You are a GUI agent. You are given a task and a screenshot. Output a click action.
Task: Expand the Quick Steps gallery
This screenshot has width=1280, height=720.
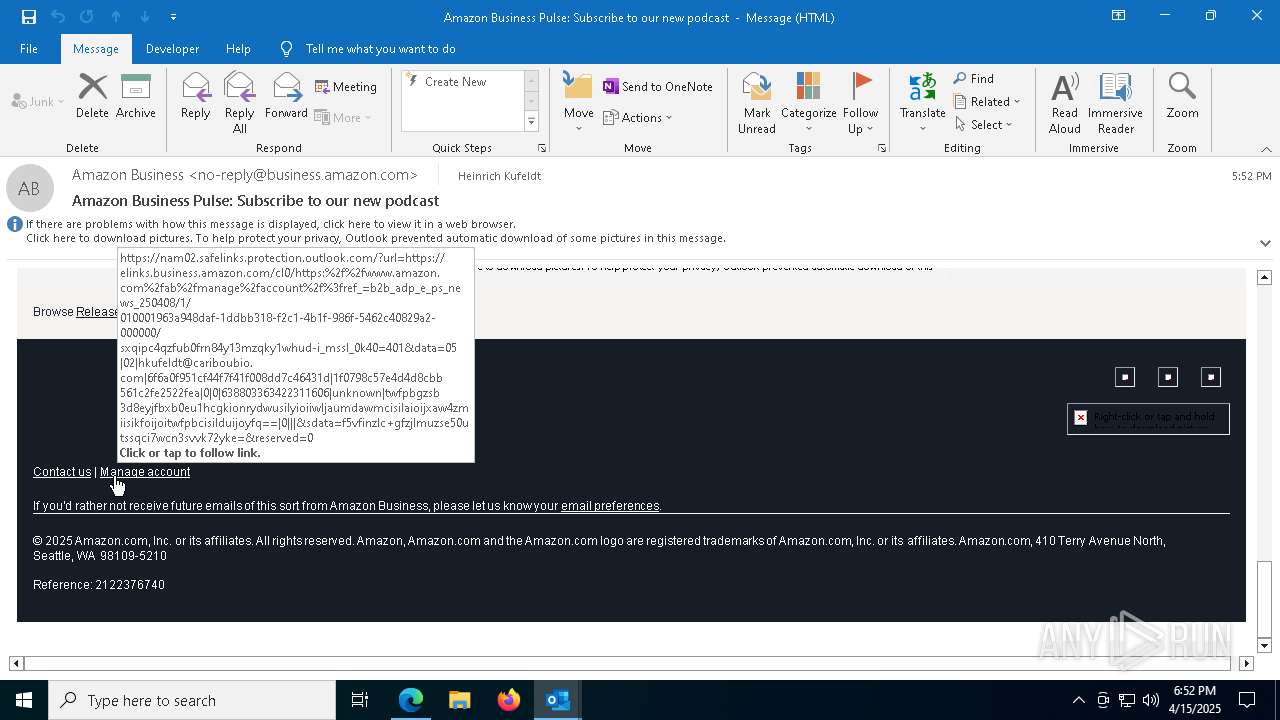tap(531, 122)
